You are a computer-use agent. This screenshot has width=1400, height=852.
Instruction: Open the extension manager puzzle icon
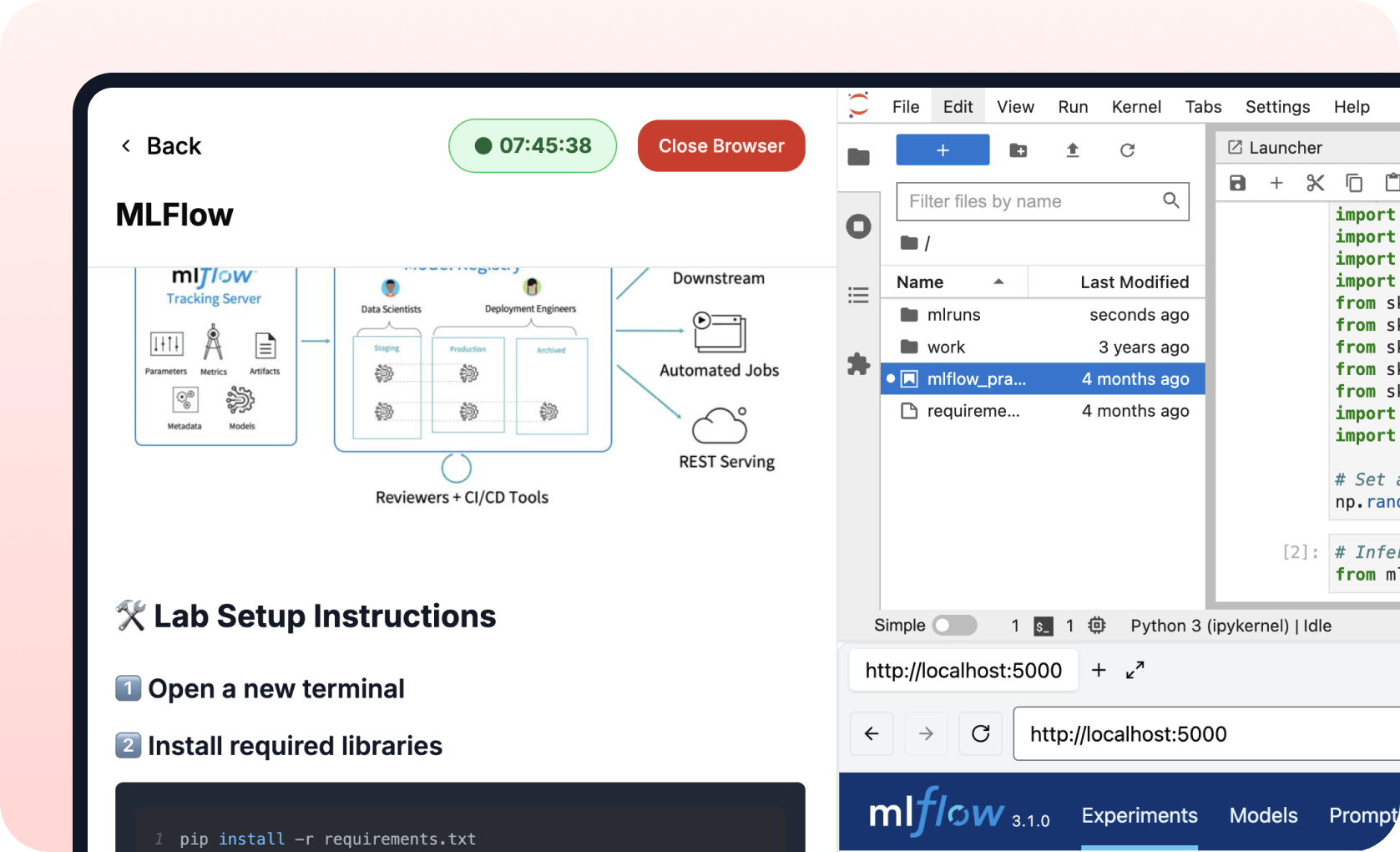pyautogui.click(x=858, y=364)
